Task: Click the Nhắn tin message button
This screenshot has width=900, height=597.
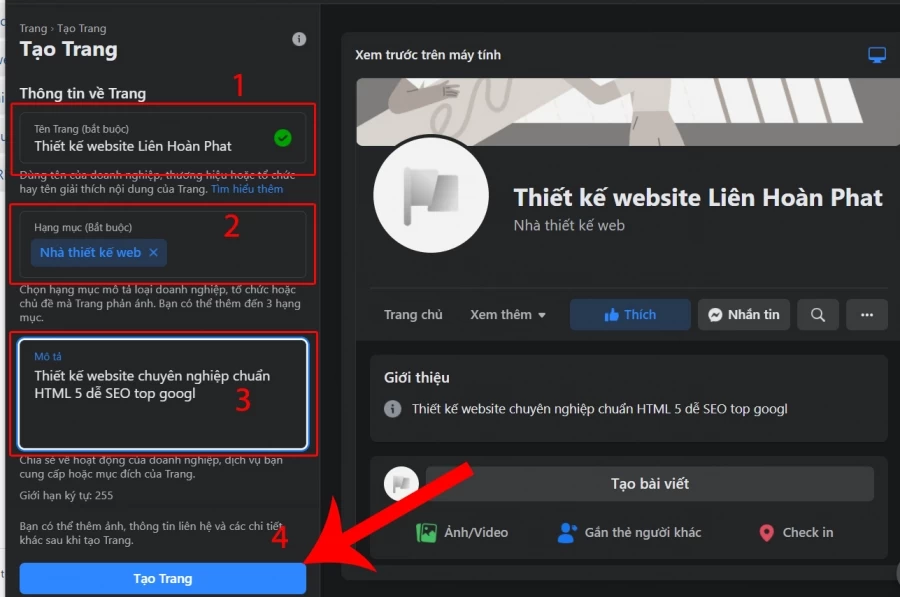Action: click(743, 315)
